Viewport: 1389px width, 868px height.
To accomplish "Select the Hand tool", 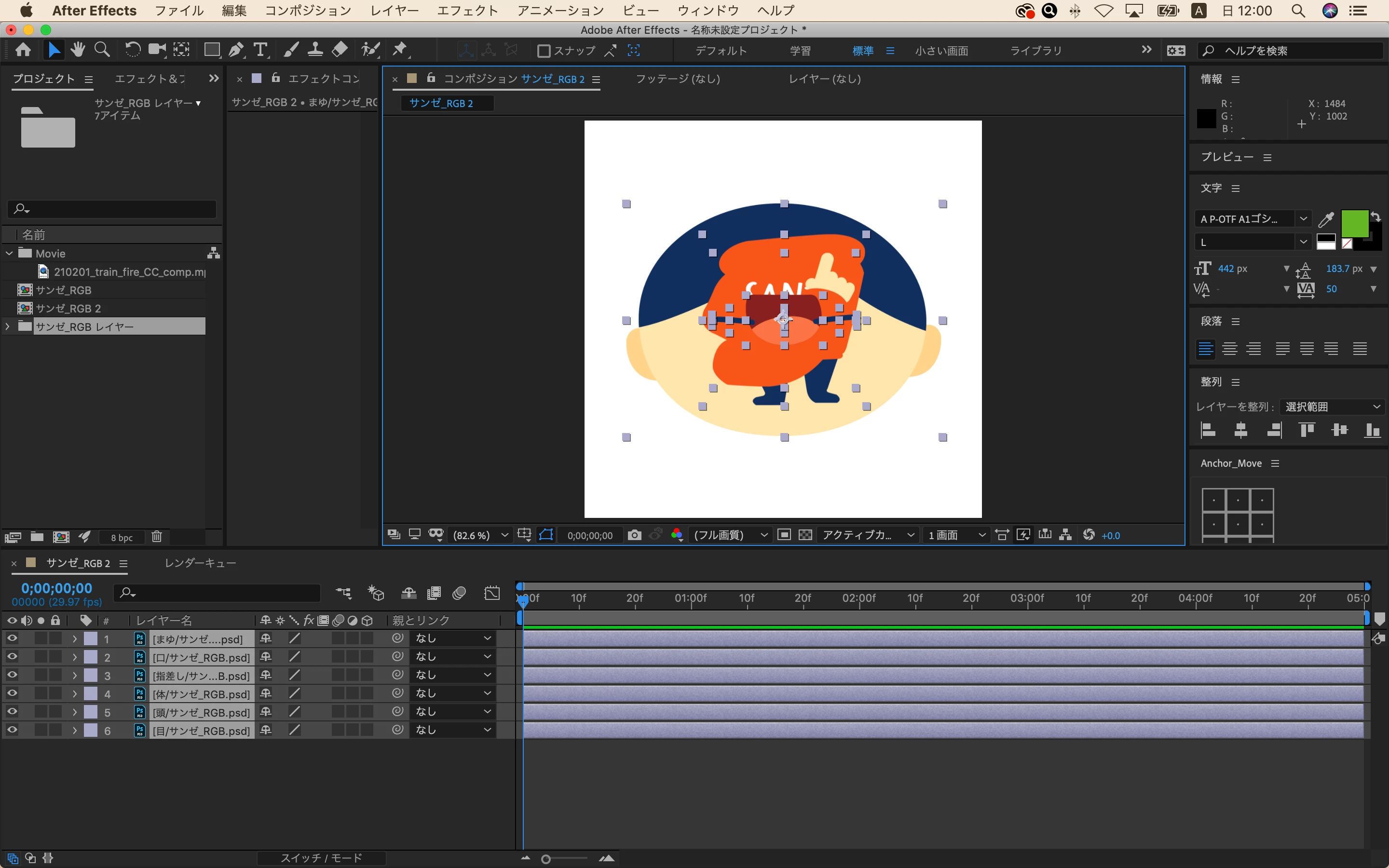I will click(x=78, y=51).
